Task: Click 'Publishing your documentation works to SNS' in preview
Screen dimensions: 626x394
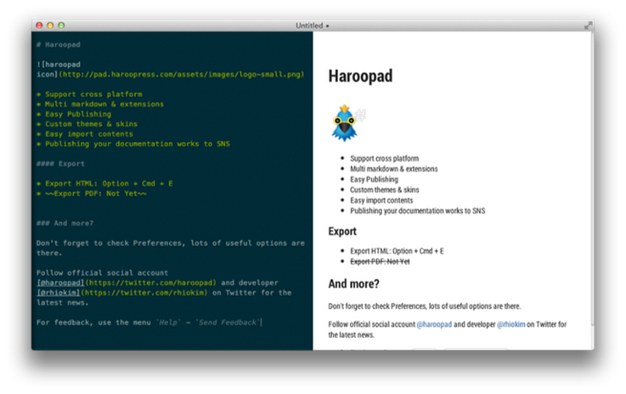Action: point(418,211)
